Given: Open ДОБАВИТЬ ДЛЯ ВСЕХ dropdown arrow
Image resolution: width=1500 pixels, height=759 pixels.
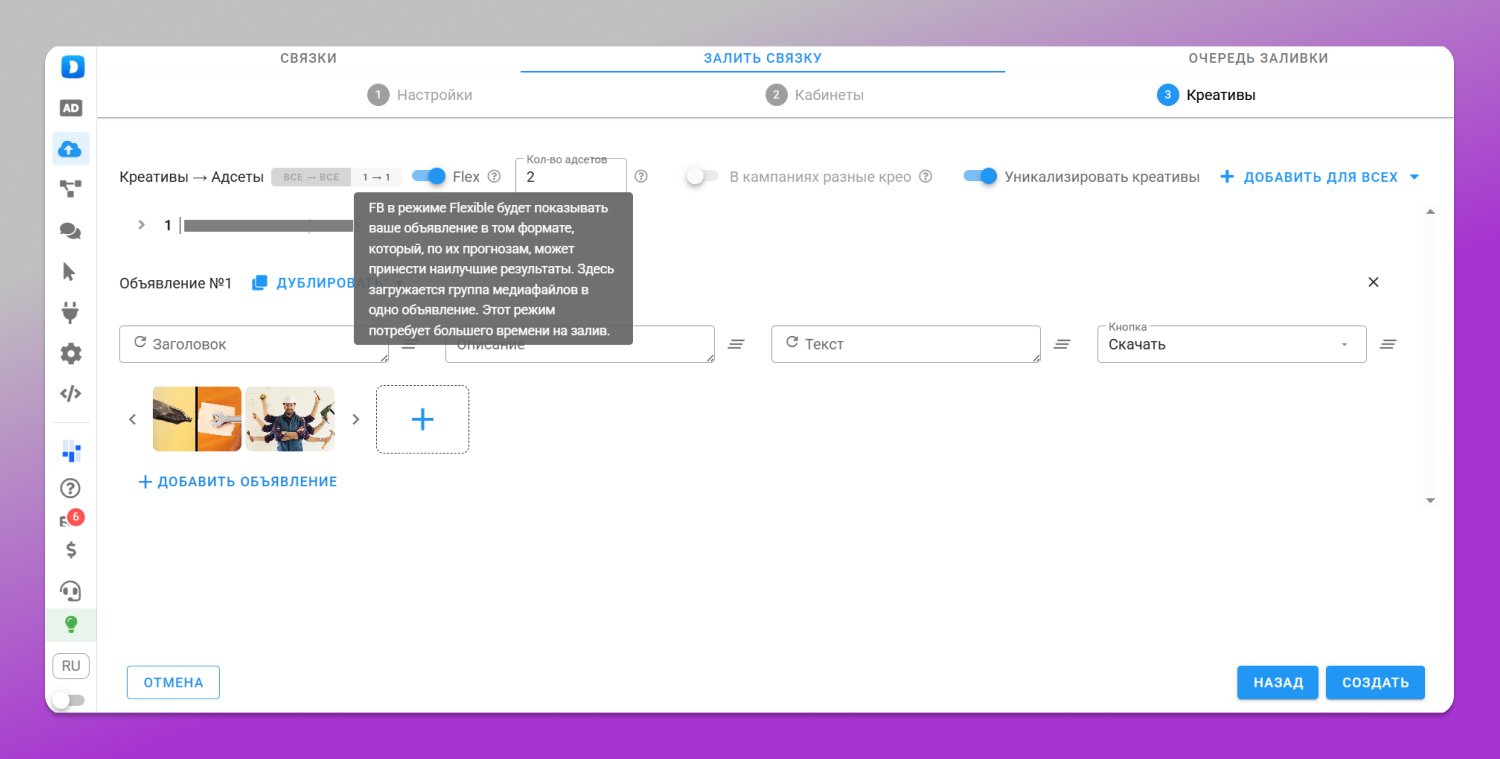Looking at the screenshot, I should pos(1414,177).
